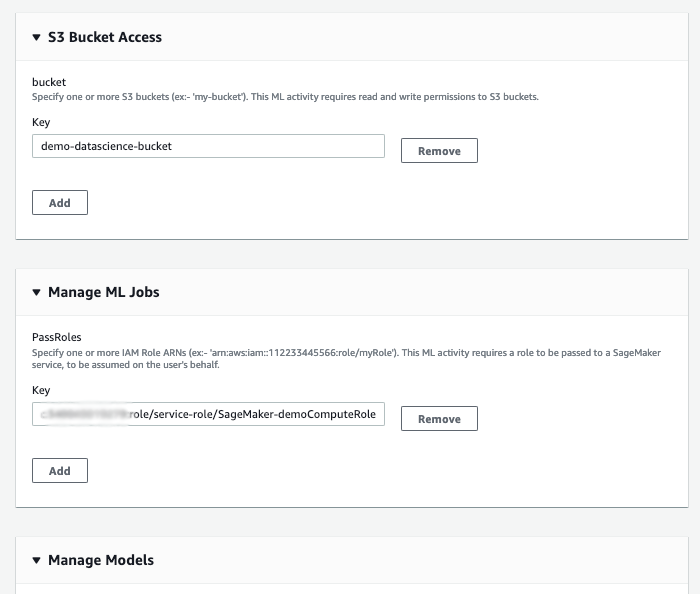
Task: Collapse the S3 Bucket Access section triangle
Action: [37, 38]
